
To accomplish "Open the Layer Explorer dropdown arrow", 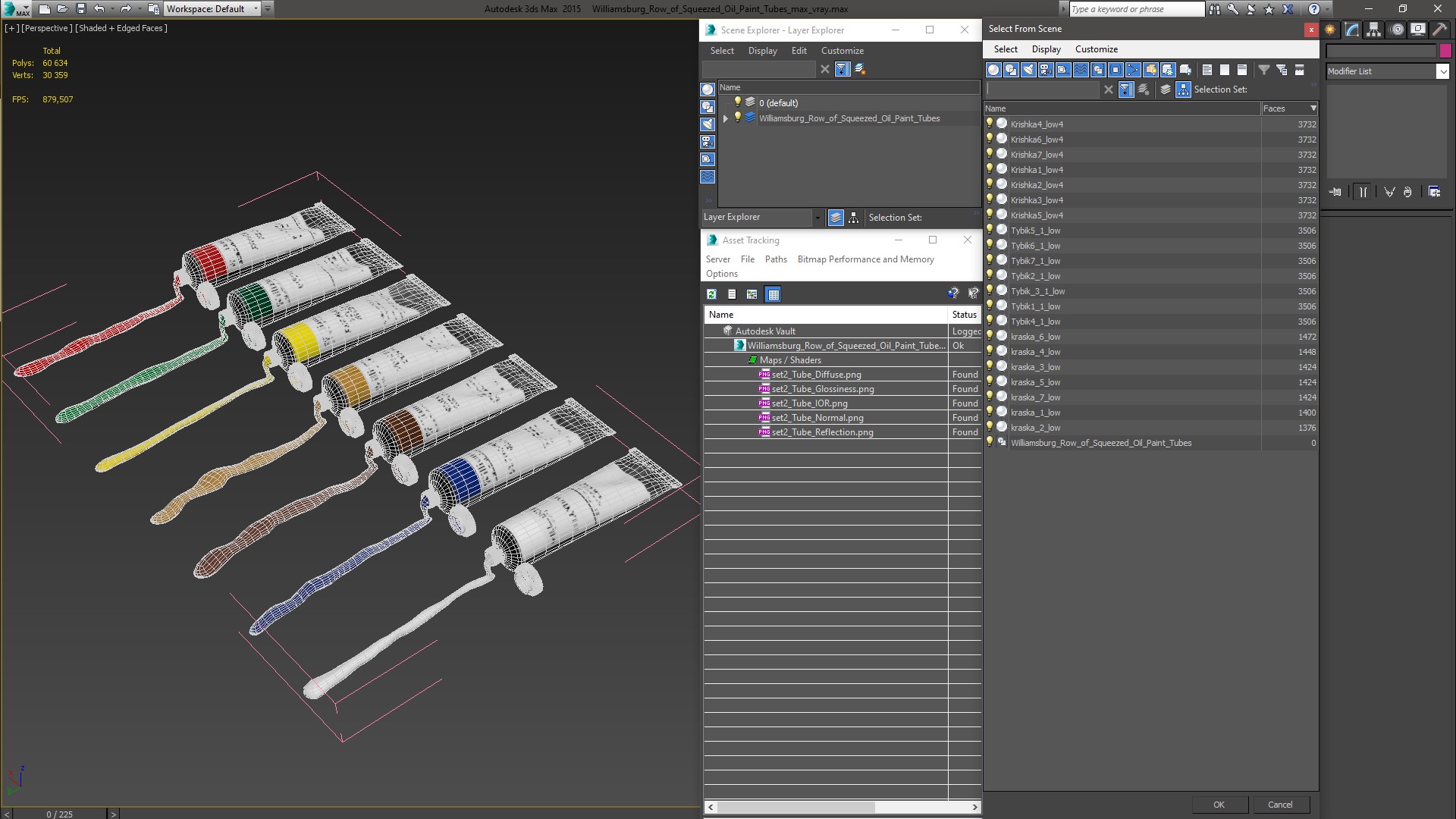I will point(817,218).
